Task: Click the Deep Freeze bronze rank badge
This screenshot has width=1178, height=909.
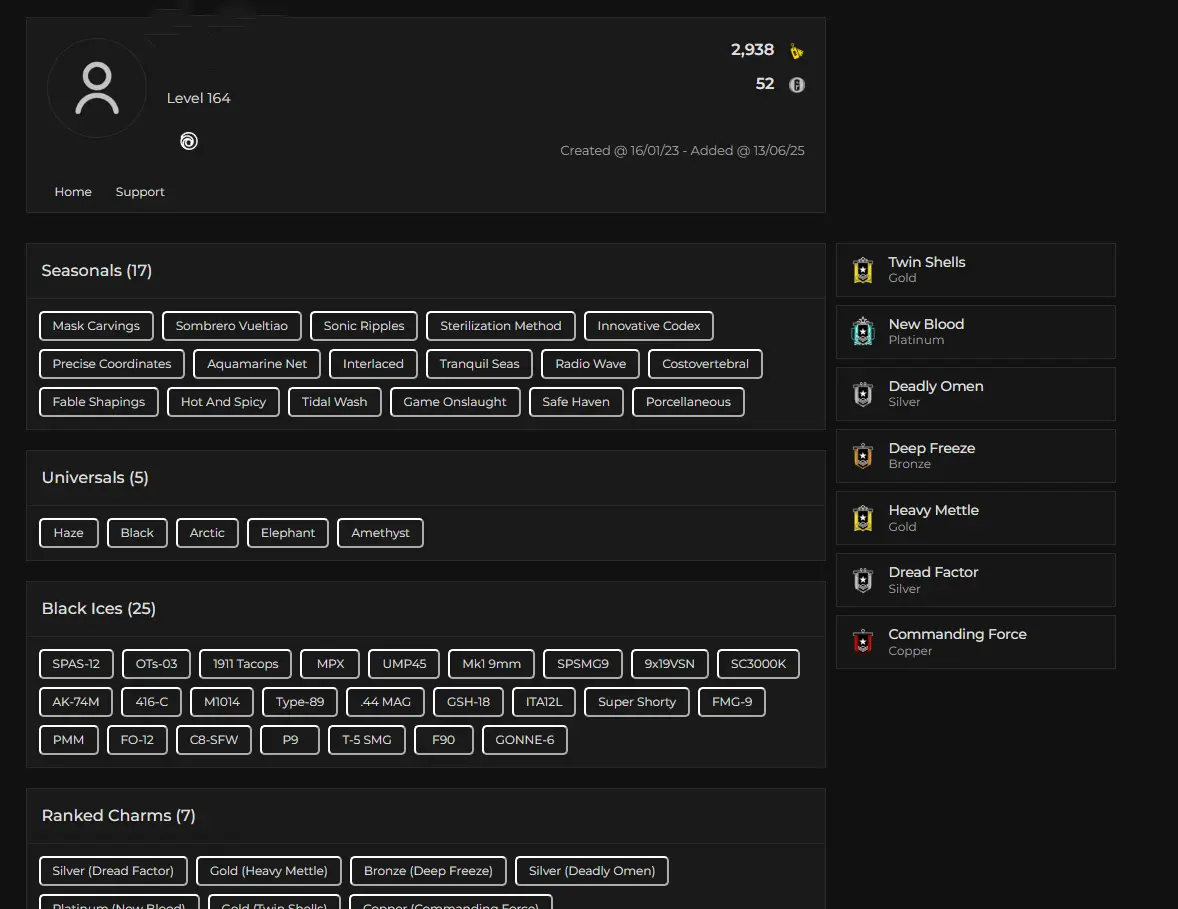Action: click(863, 456)
